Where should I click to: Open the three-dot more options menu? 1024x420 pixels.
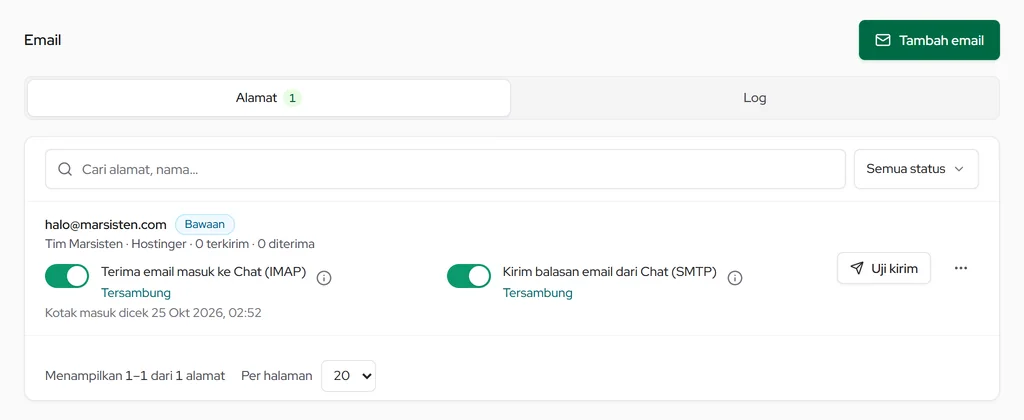[961, 268]
